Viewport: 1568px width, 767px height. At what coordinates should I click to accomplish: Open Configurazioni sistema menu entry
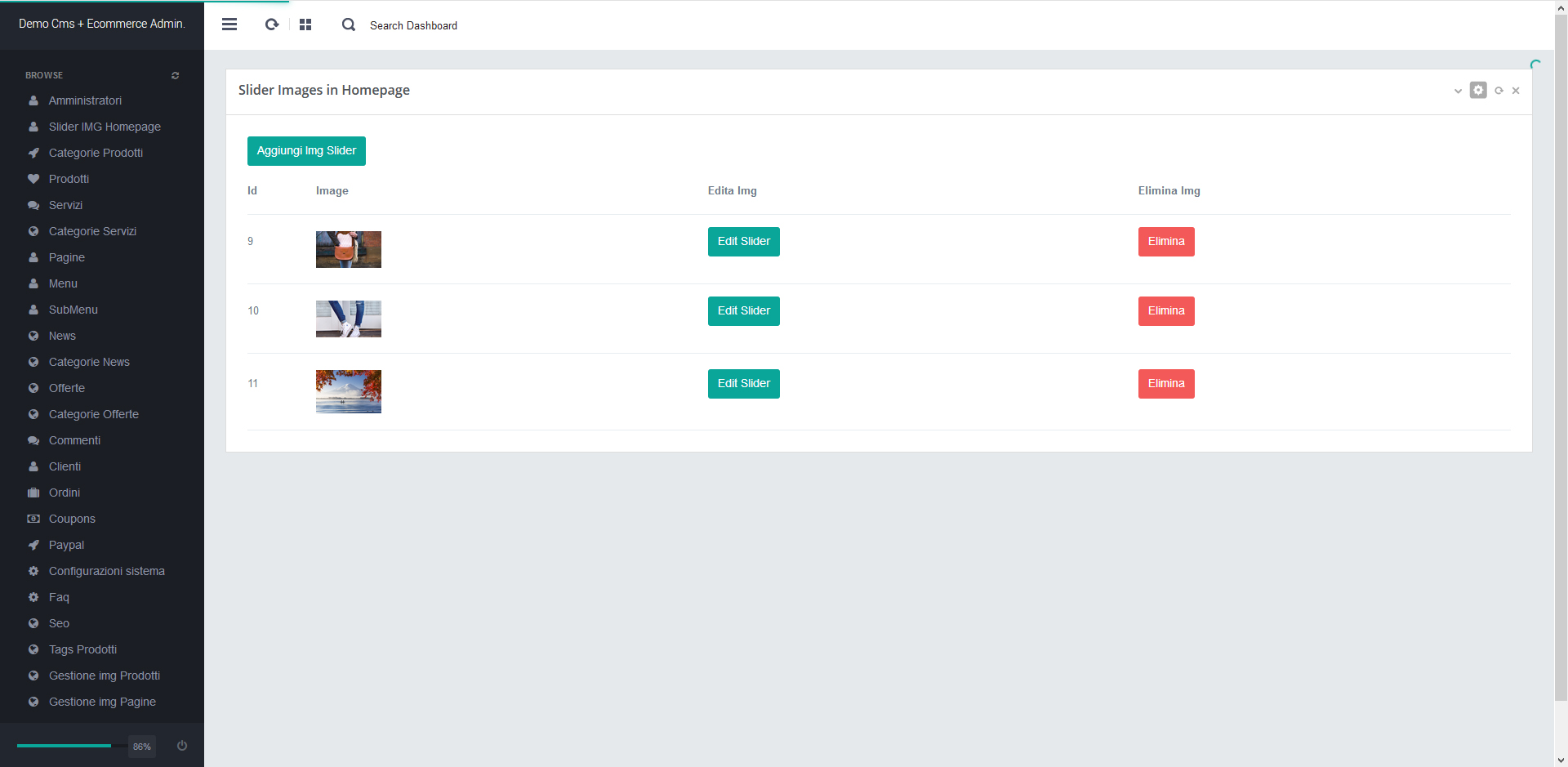(106, 571)
